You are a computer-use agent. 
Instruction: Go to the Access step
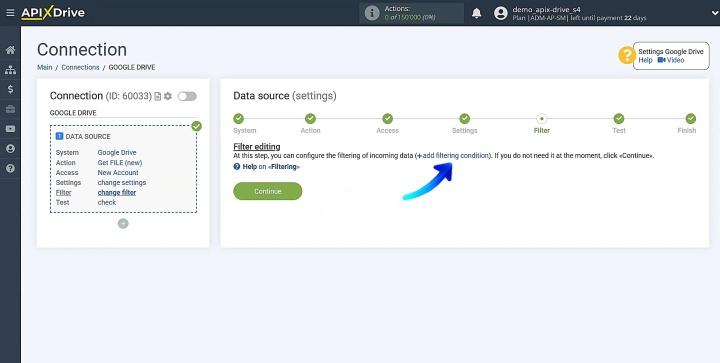(388, 118)
